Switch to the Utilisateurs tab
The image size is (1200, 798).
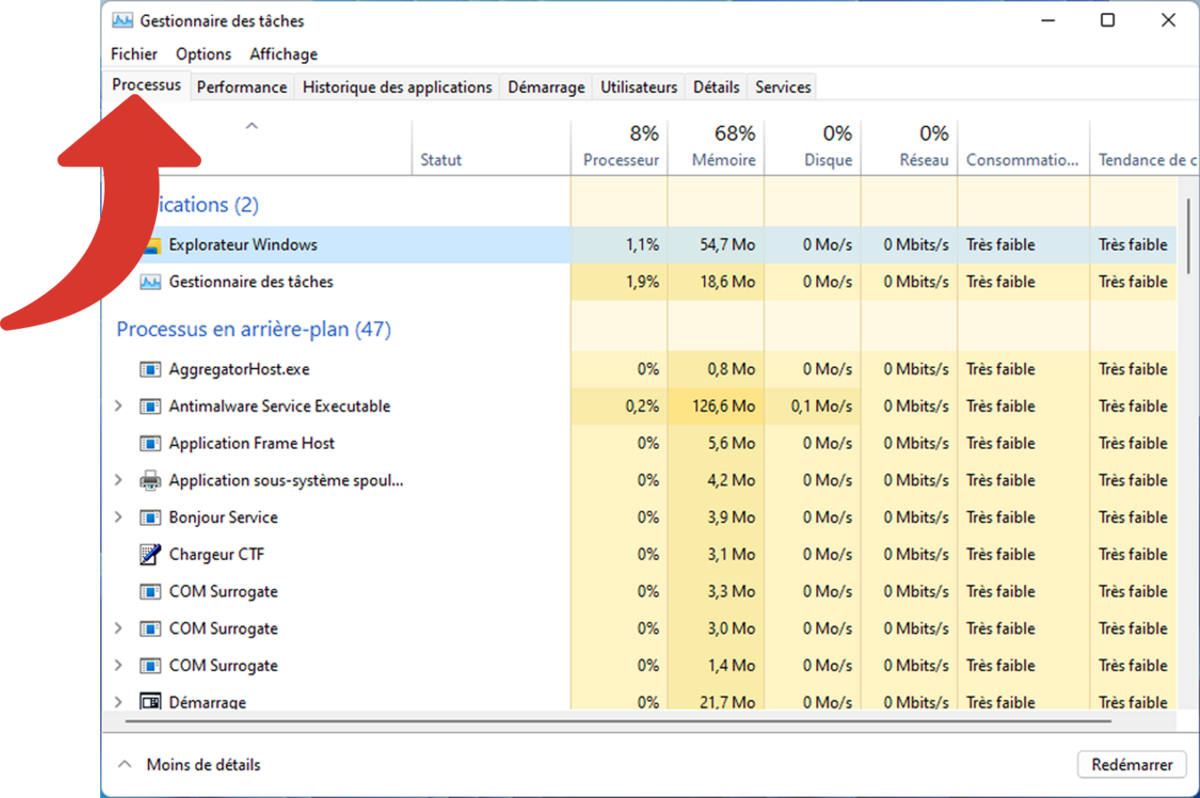click(639, 87)
